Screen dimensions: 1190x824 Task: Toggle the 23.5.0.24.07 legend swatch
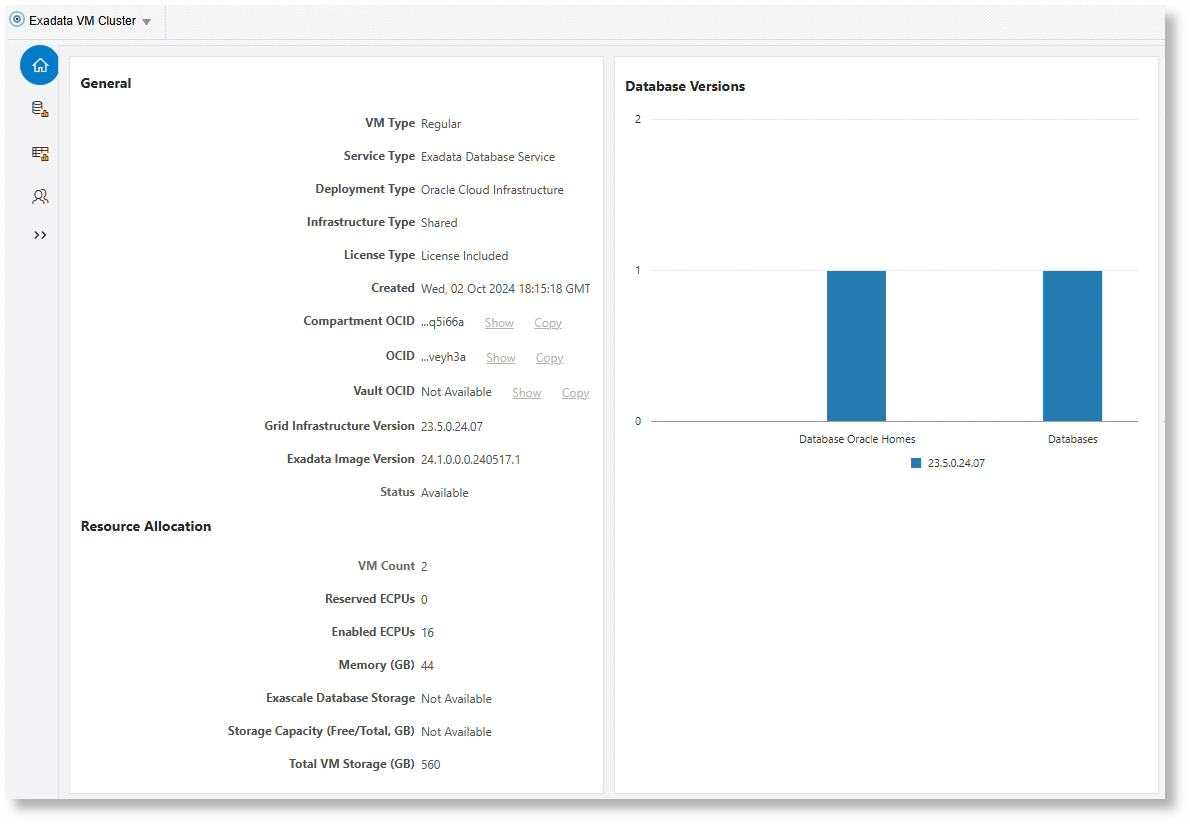(916, 463)
